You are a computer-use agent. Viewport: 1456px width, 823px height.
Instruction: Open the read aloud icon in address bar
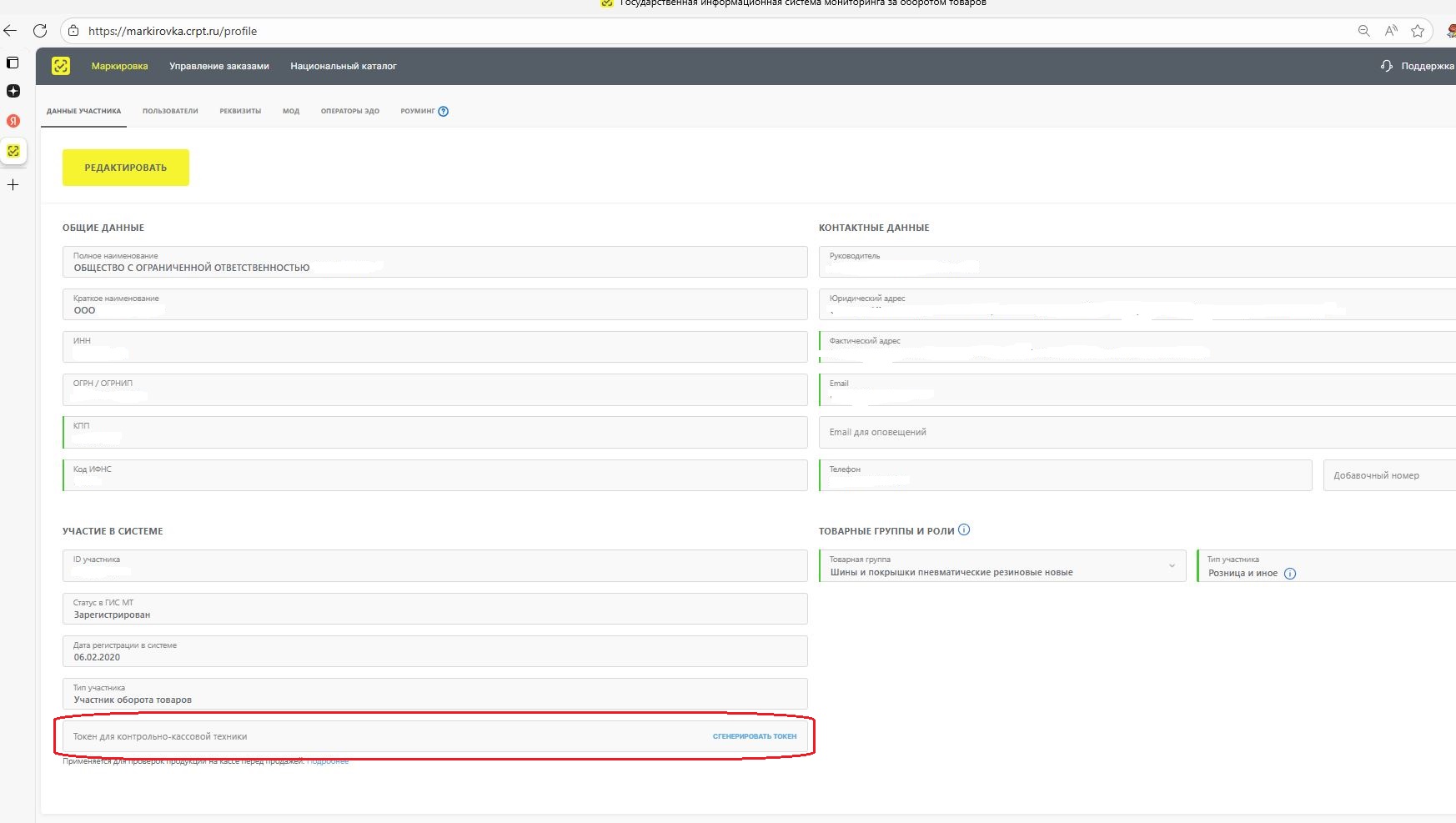pyautogui.click(x=1391, y=31)
